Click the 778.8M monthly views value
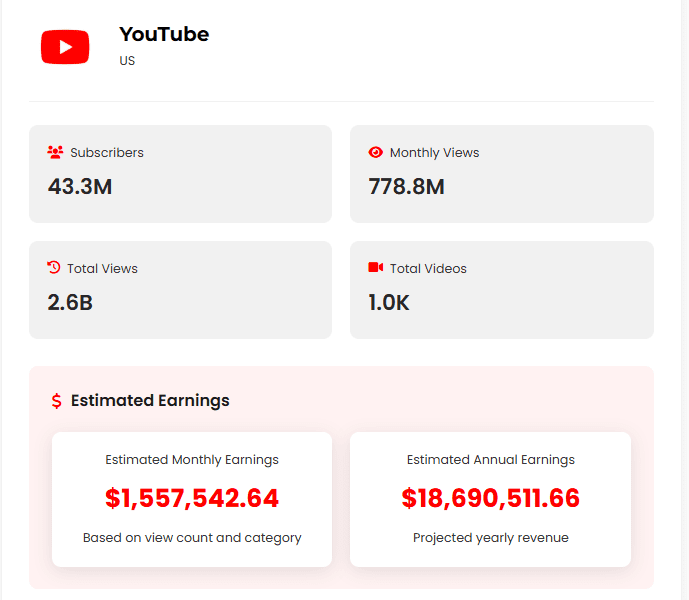The image size is (689, 600). tap(406, 187)
